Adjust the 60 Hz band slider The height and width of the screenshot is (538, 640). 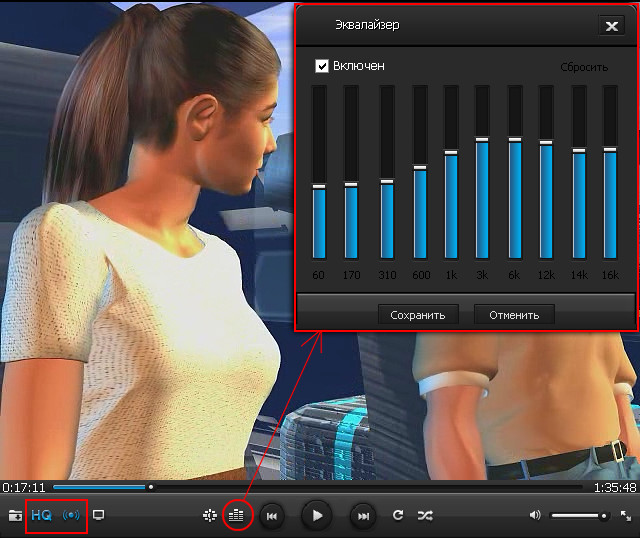point(319,172)
